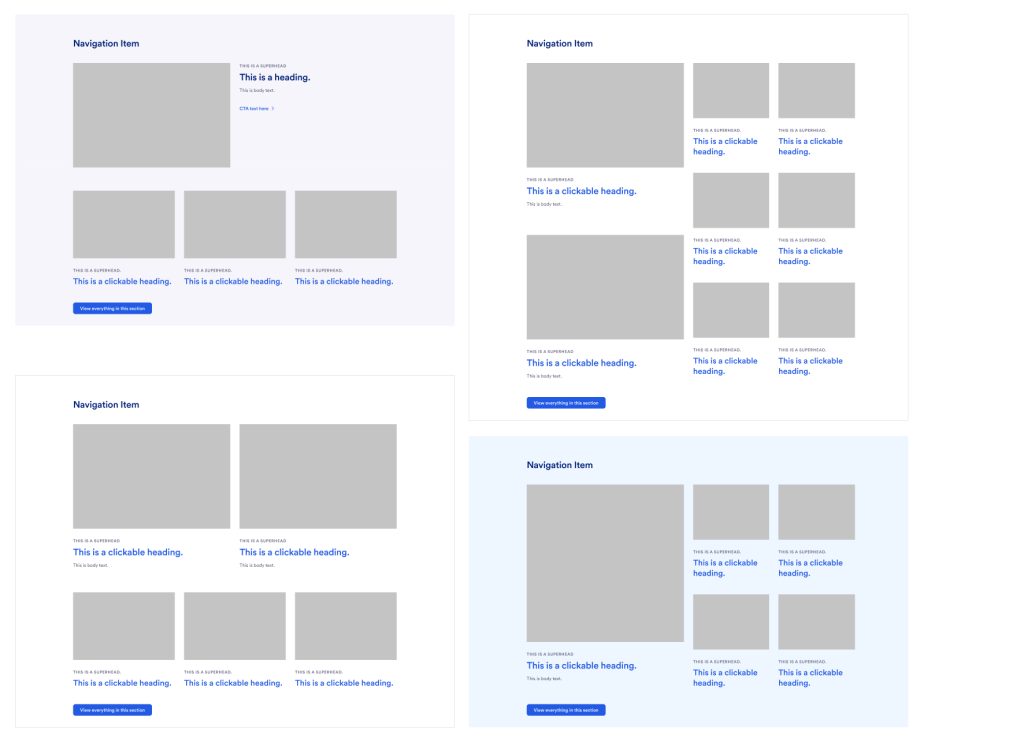The image size is (1024, 742).
Task: Open clickable heading under left large image, two-large-image white panel
Action: [128, 553]
